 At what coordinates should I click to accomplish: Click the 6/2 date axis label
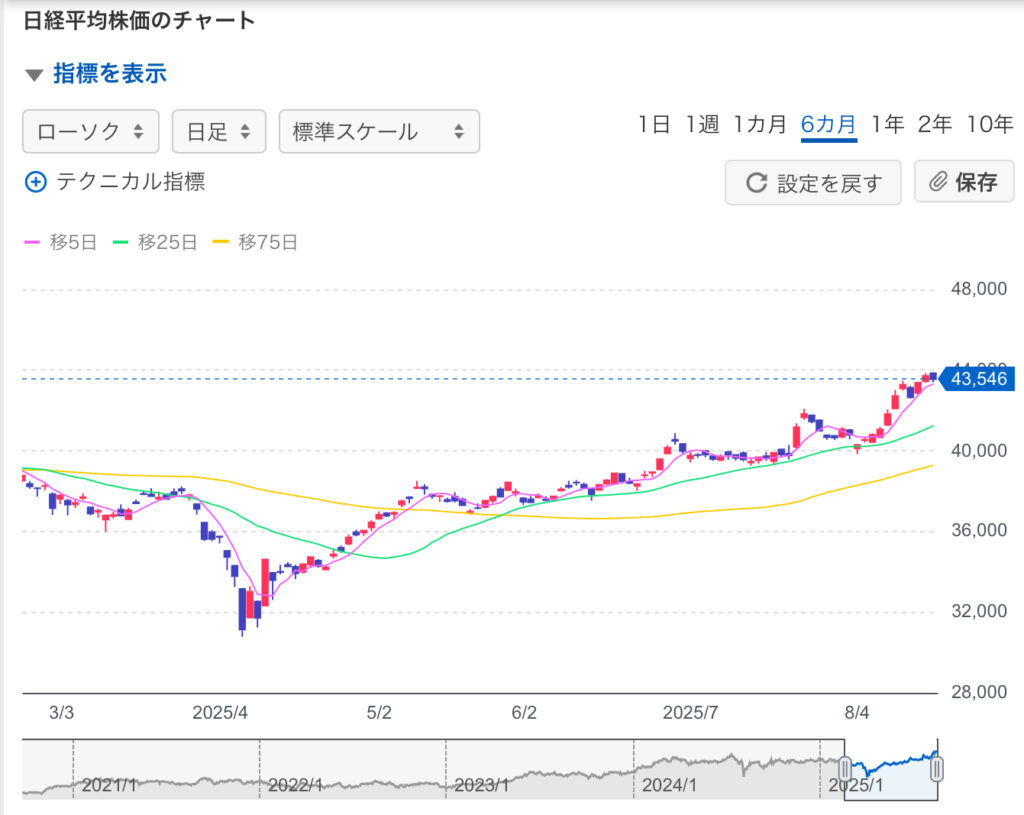[x=524, y=712]
